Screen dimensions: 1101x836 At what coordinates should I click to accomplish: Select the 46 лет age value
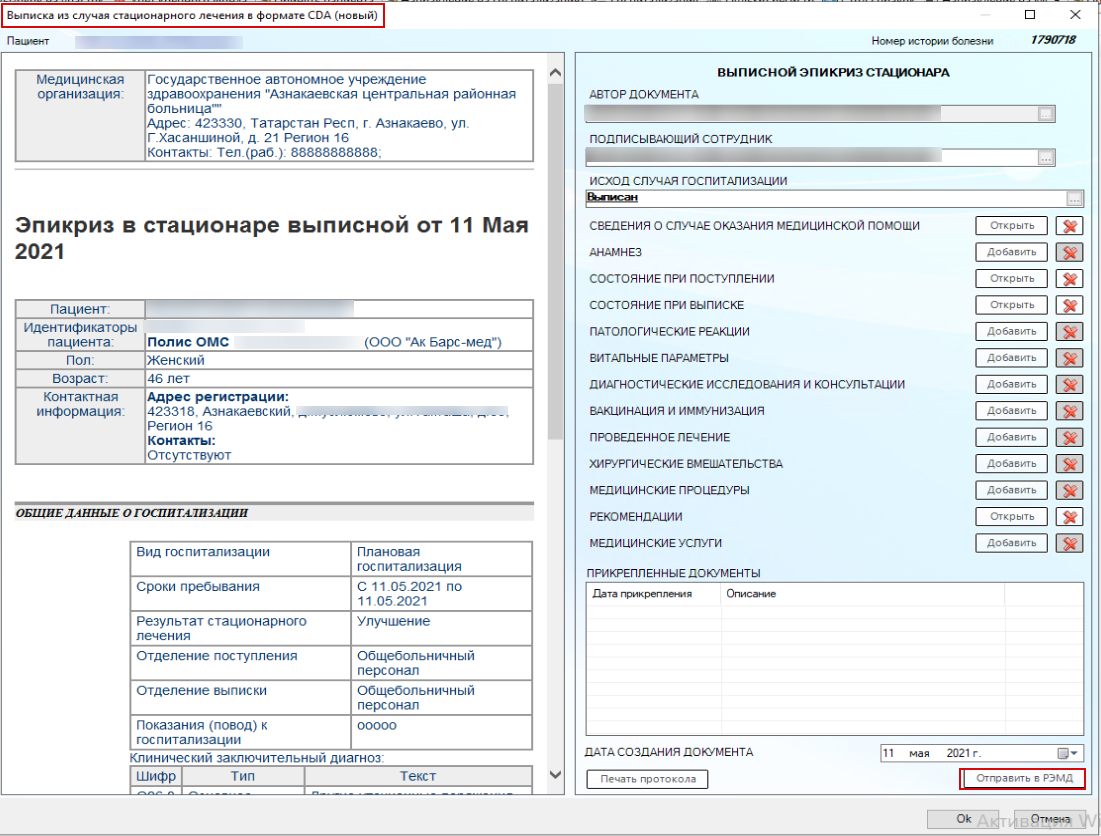click(x=169, y=378)
